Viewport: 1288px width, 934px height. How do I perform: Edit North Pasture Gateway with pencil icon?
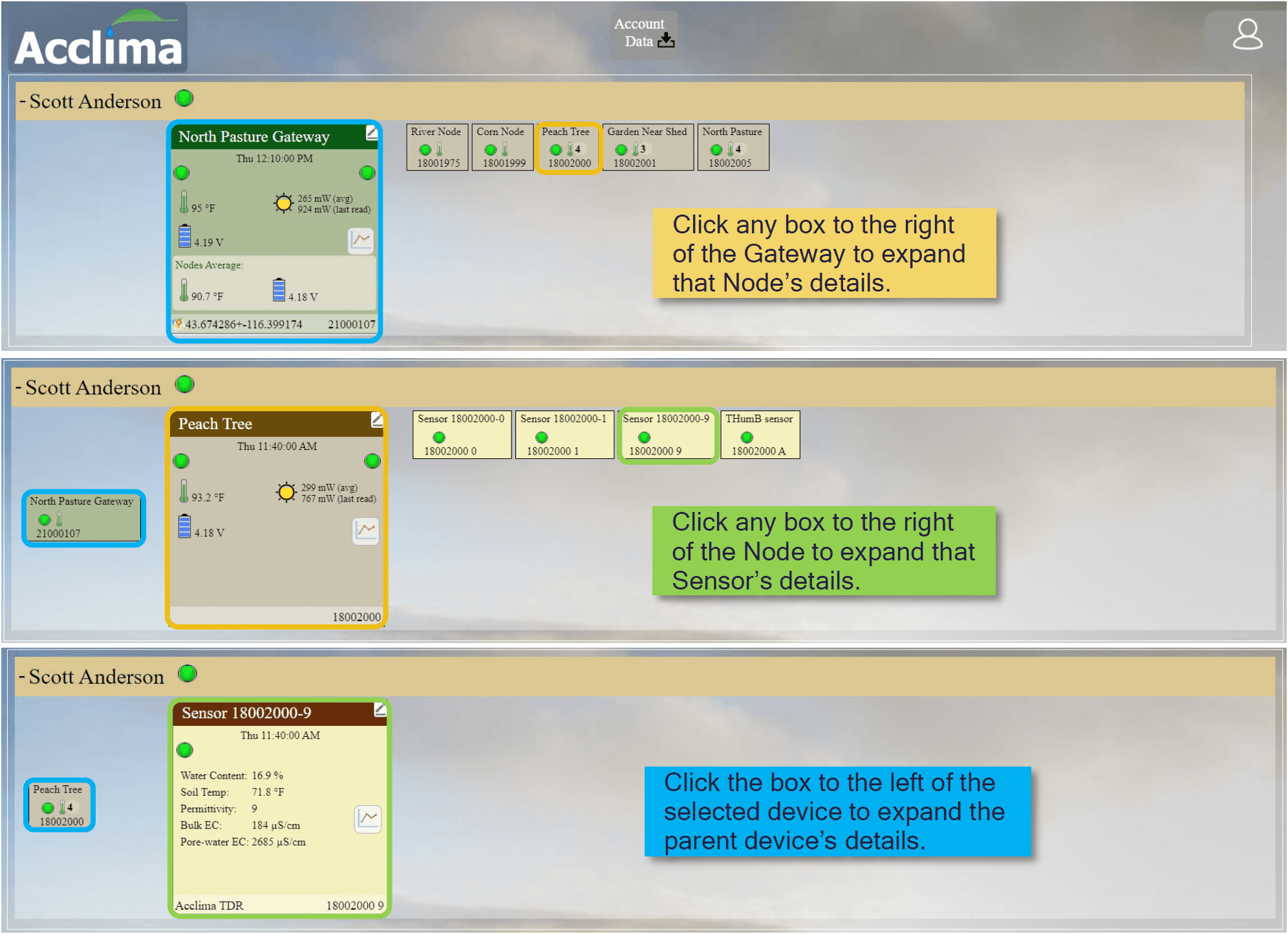coord(371,133)
